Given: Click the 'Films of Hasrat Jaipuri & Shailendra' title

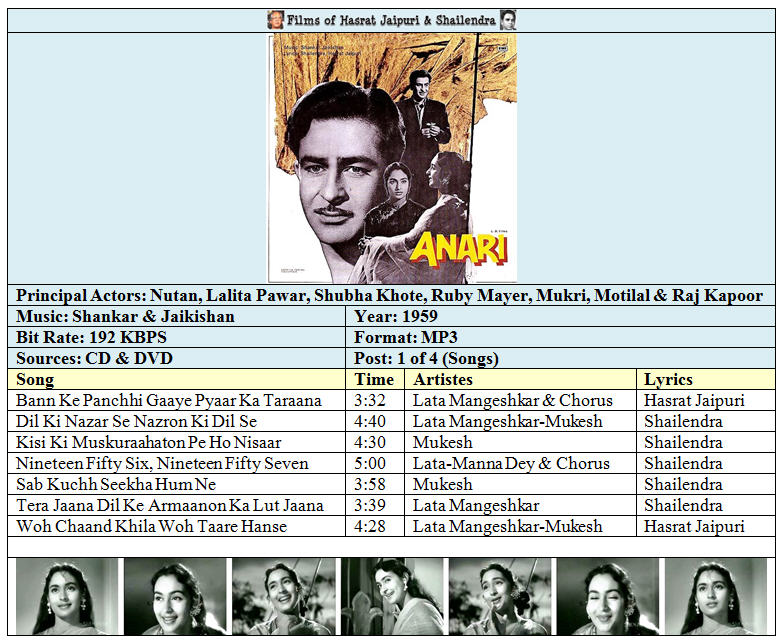Looking at the screenshot, I should point(391,20).
